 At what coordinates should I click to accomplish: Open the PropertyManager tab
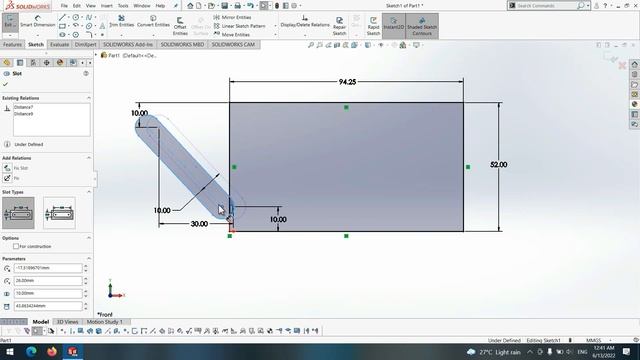click(x=20, y=62)
